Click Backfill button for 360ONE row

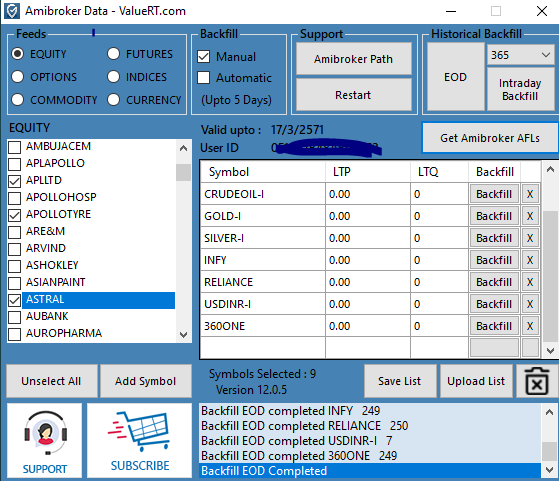pyautogui.click(x=494, y=326)
